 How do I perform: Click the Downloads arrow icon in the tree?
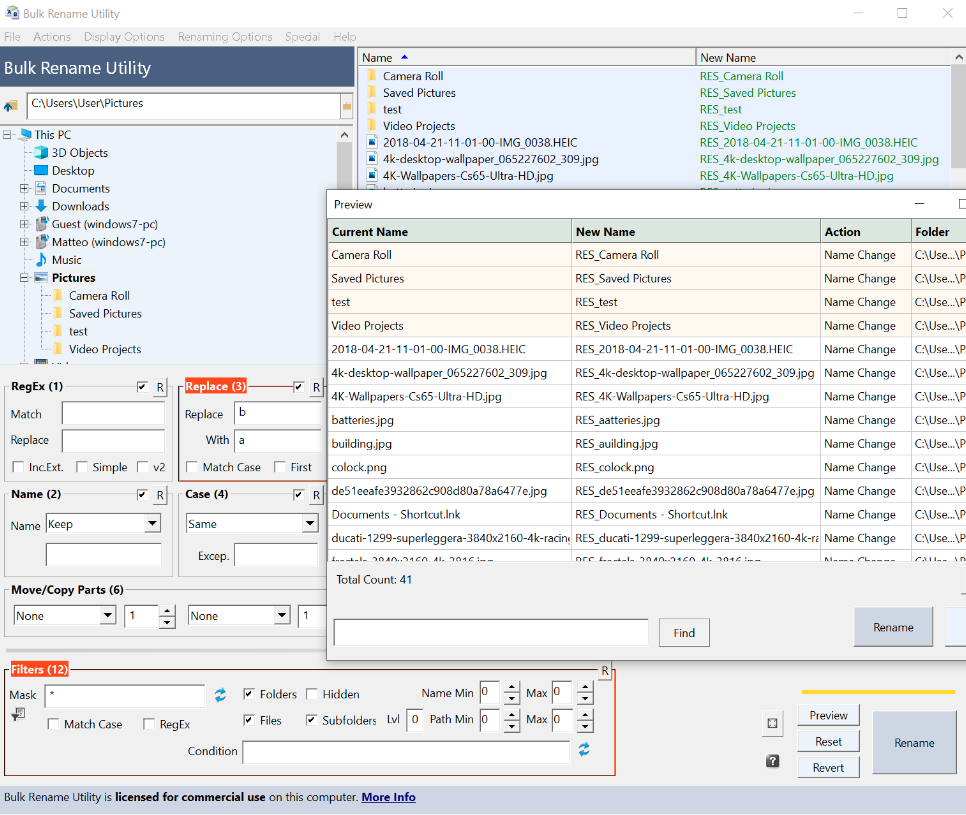click(x=41, y=206)
